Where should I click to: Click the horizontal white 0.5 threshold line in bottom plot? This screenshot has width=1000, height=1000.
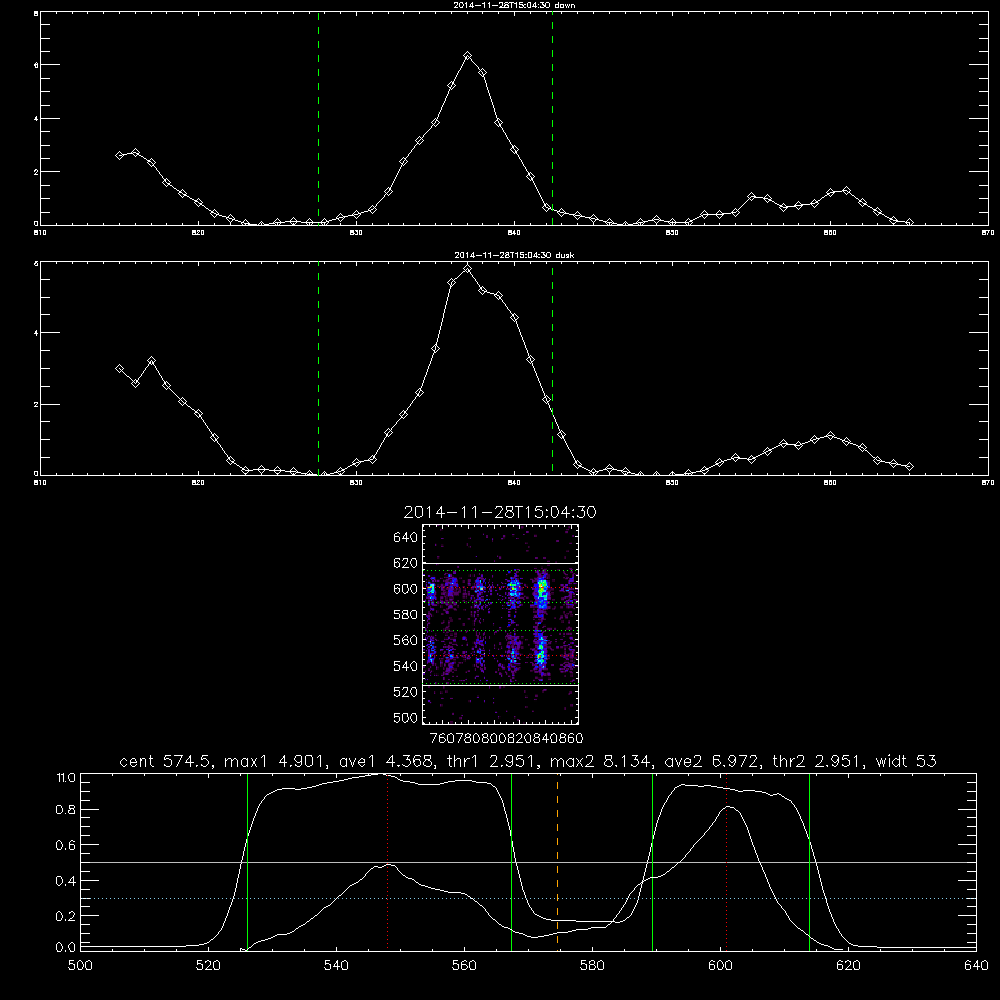529,862
